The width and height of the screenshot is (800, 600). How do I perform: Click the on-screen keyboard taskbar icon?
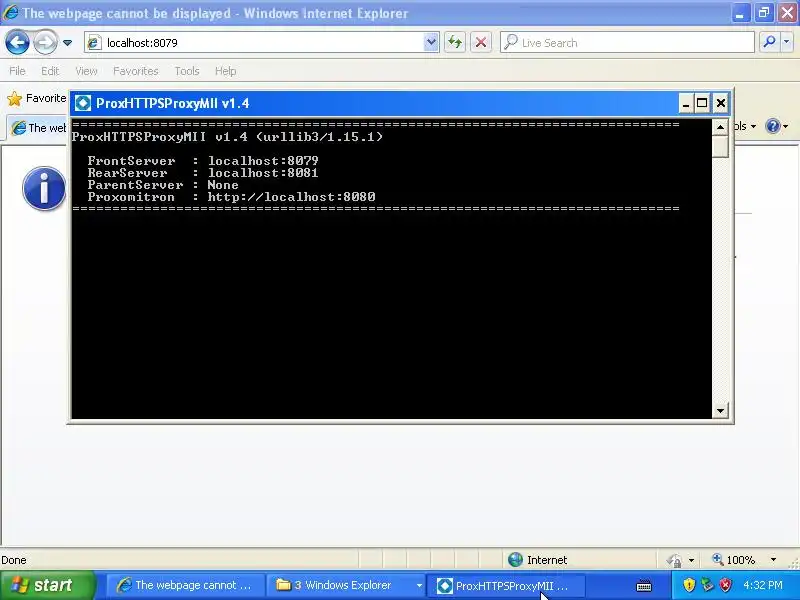[x=644, y=586]
